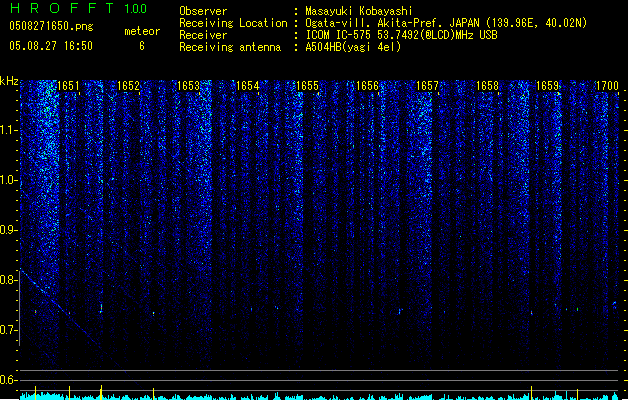Click the Receiving Location field label
This screenshot has height=400, width=629.
point(233,23)
